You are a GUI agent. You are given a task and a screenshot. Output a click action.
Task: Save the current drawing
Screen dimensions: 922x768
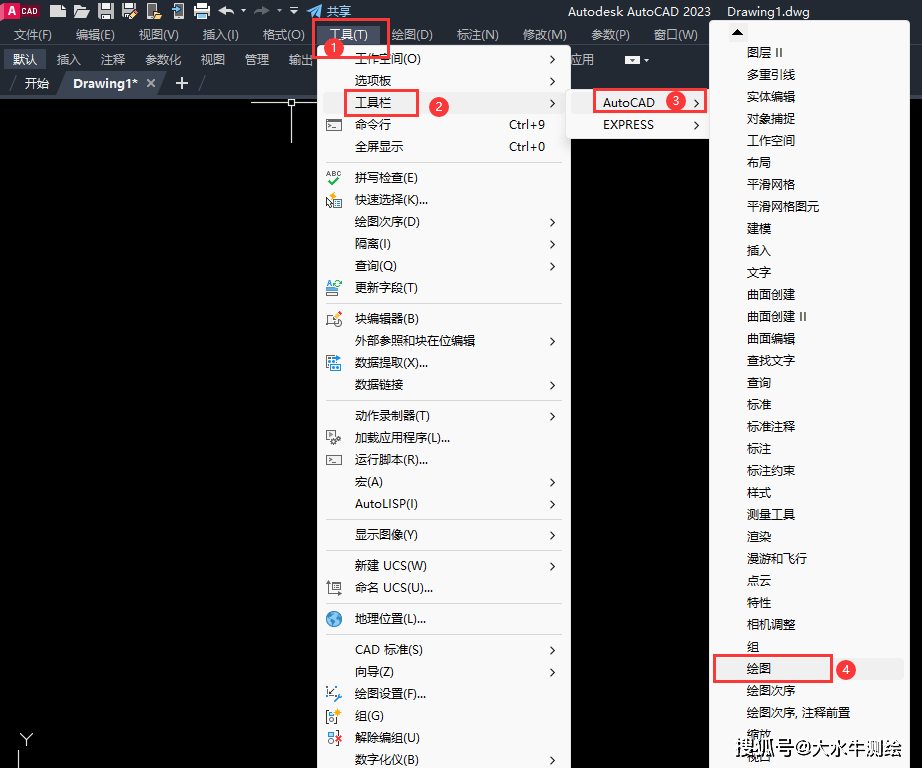[106, 11]
